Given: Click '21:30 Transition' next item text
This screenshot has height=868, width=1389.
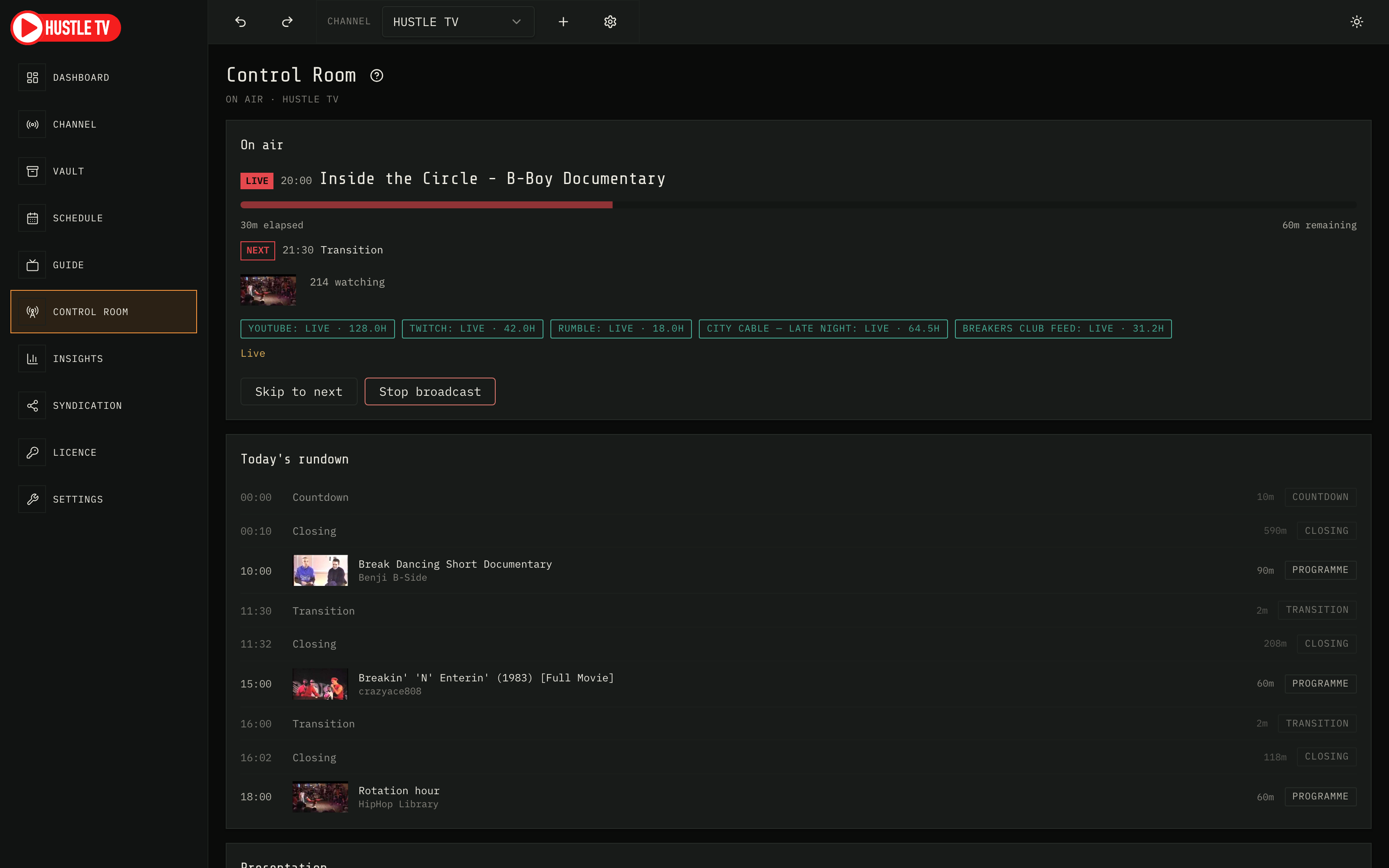Looking at the screenshot, I should pos(332,250).
